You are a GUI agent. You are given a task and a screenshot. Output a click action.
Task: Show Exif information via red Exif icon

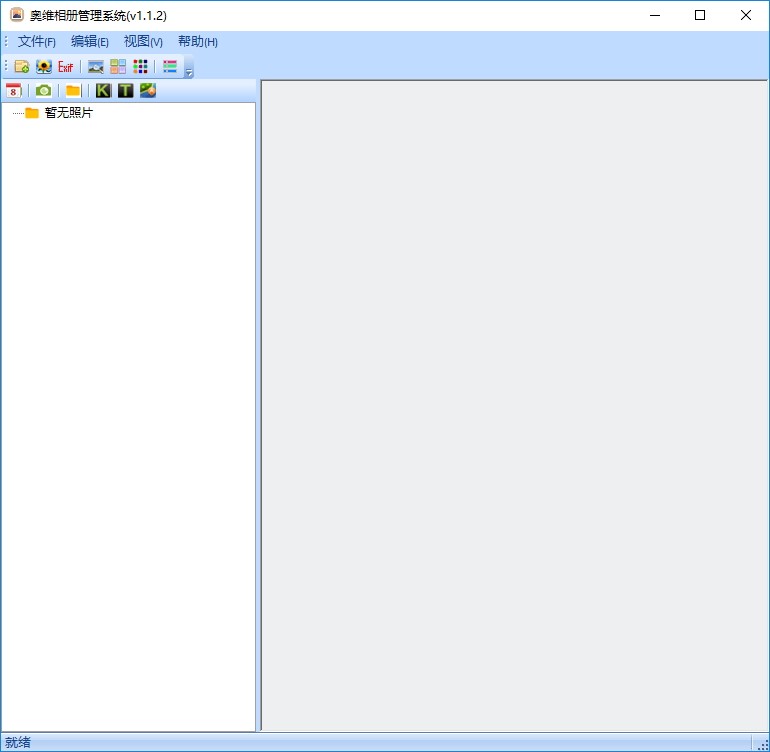point(65,66)
